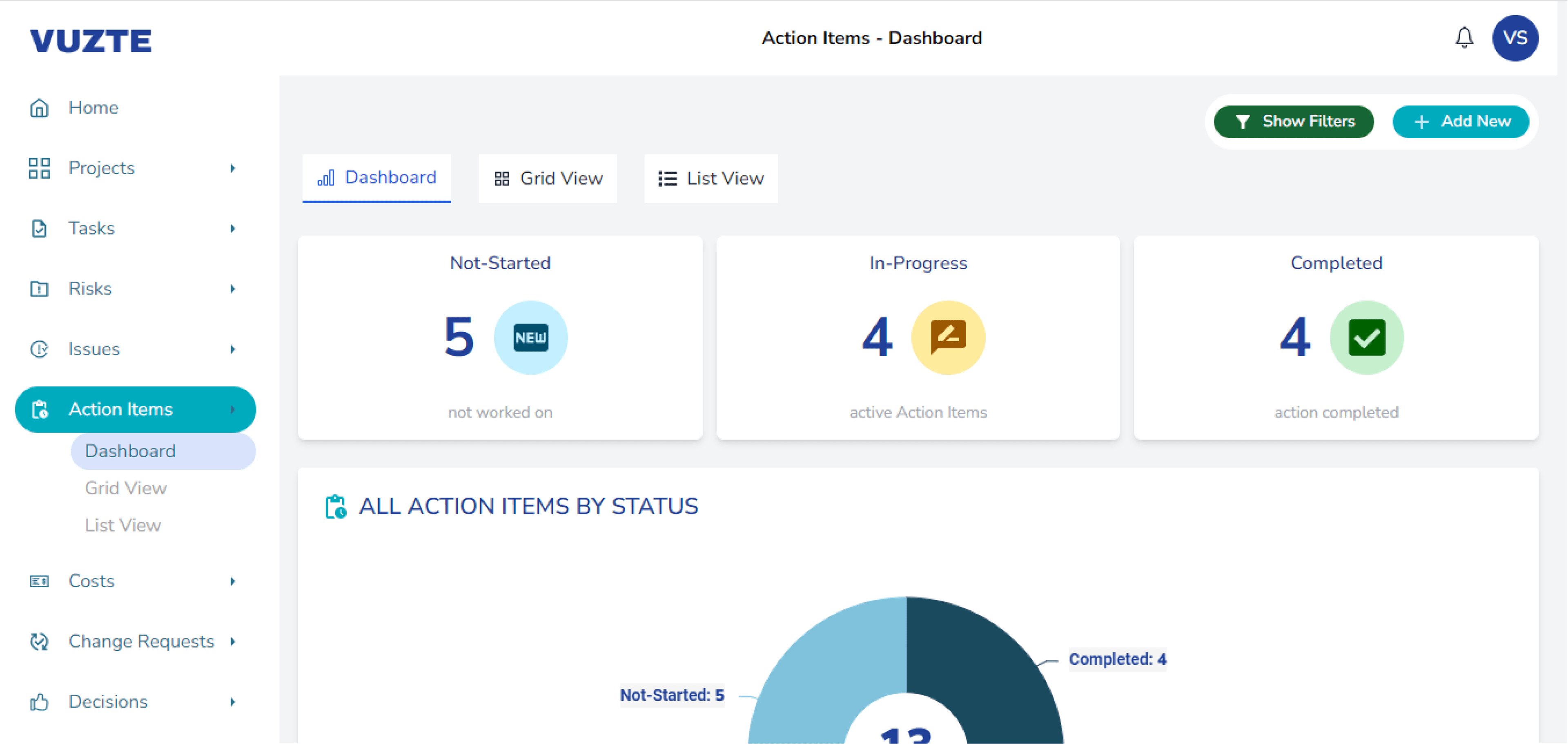Expand the Tasks submenu arrow

(x=232, y=228)
